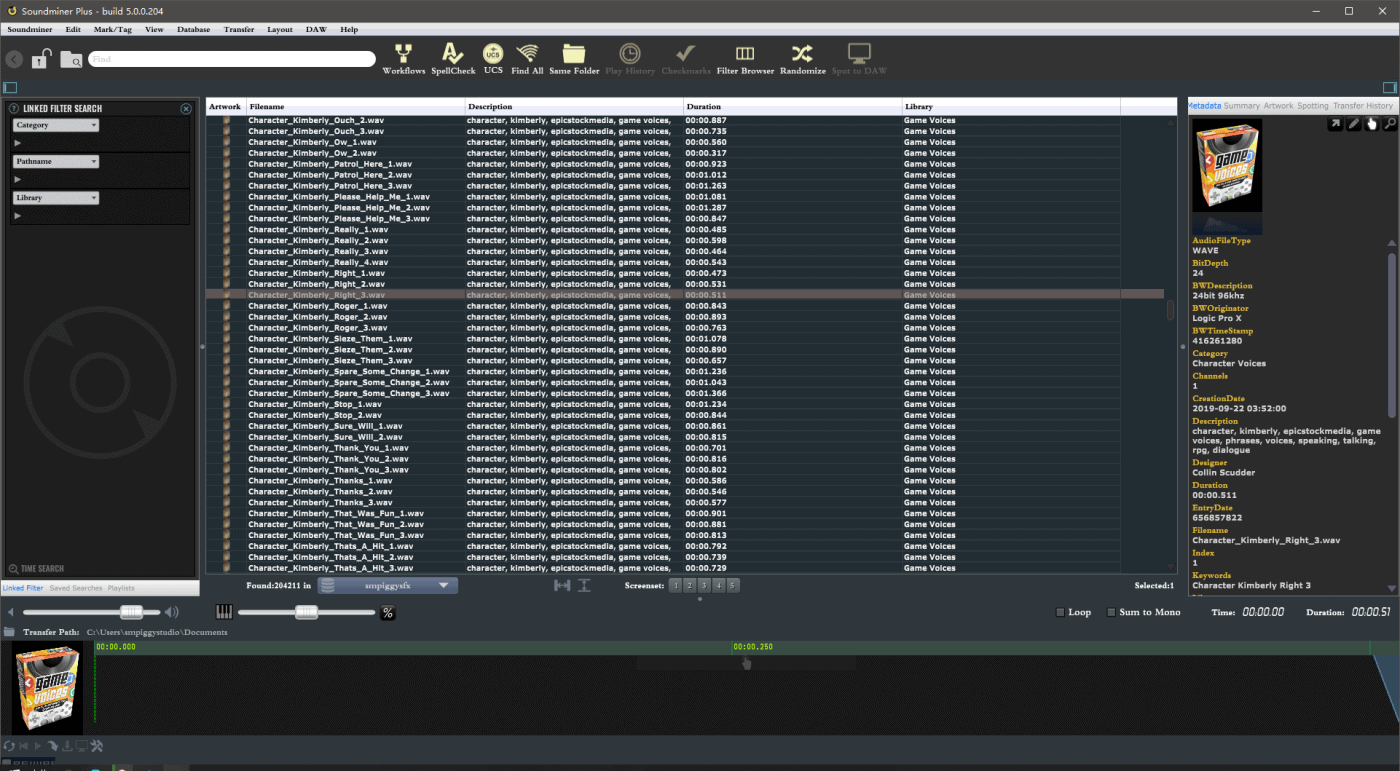Screen dimensions: 1400x771
Task: Click the Find All icon
Action: click(x=527, y=58)
